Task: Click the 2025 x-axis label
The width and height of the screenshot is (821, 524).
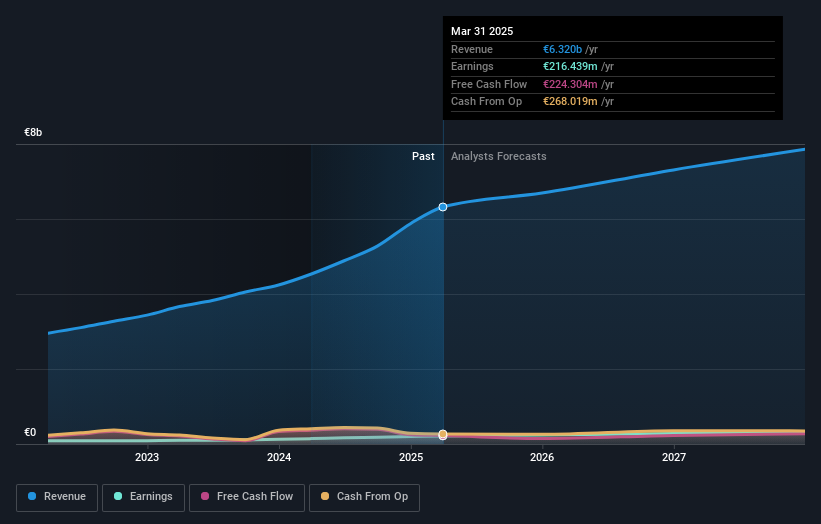Action: tap(411, 458)
